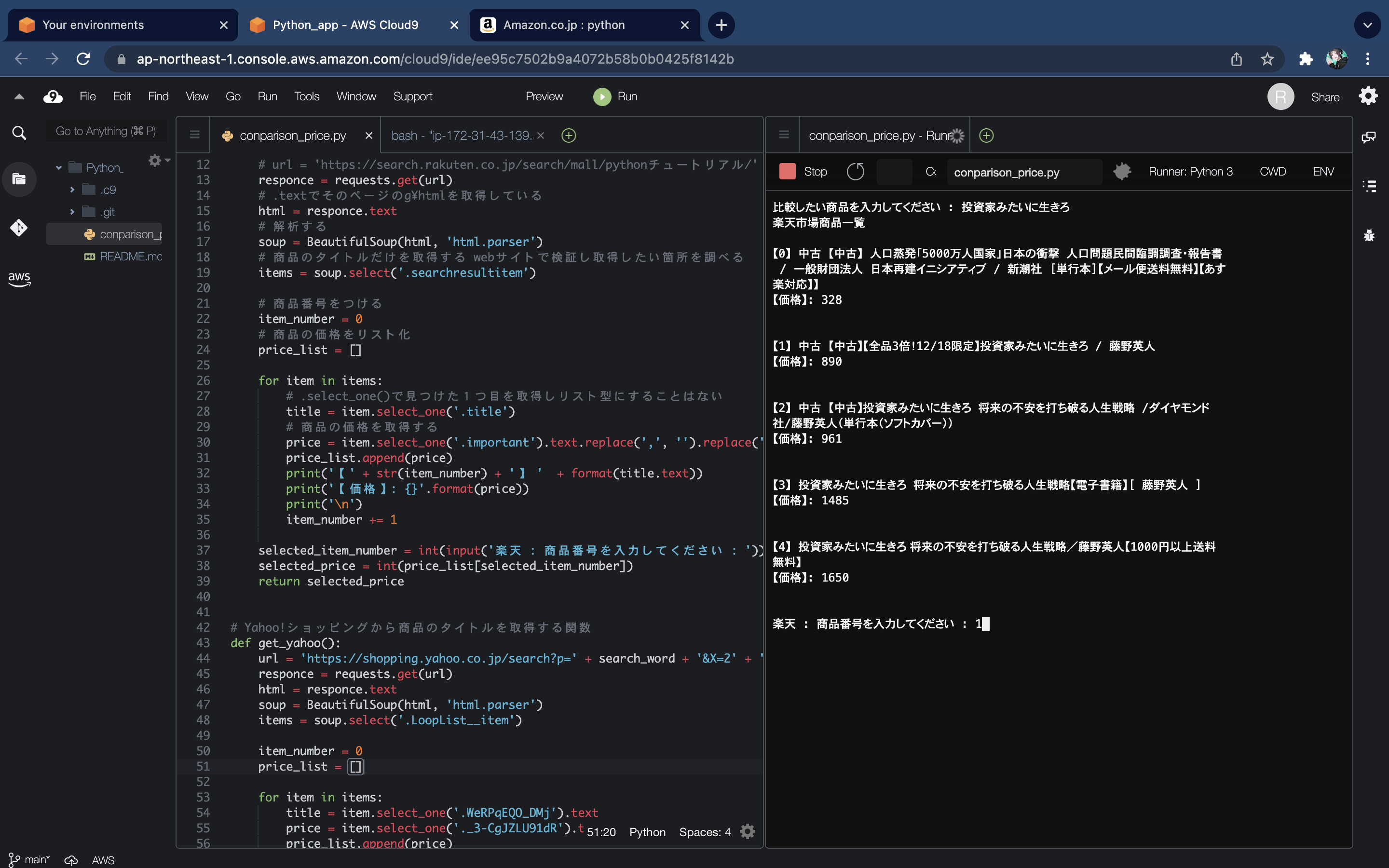Screen dimensions: 1389x868
Task: Toggle ENV in the runner panel
Action: click(x=1323, y=171)
